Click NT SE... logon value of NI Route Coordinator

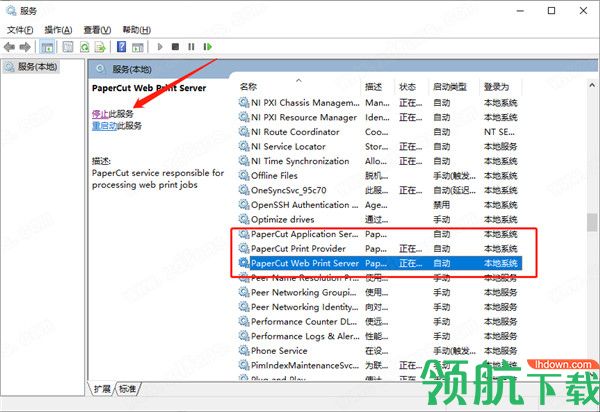(499, 132)
